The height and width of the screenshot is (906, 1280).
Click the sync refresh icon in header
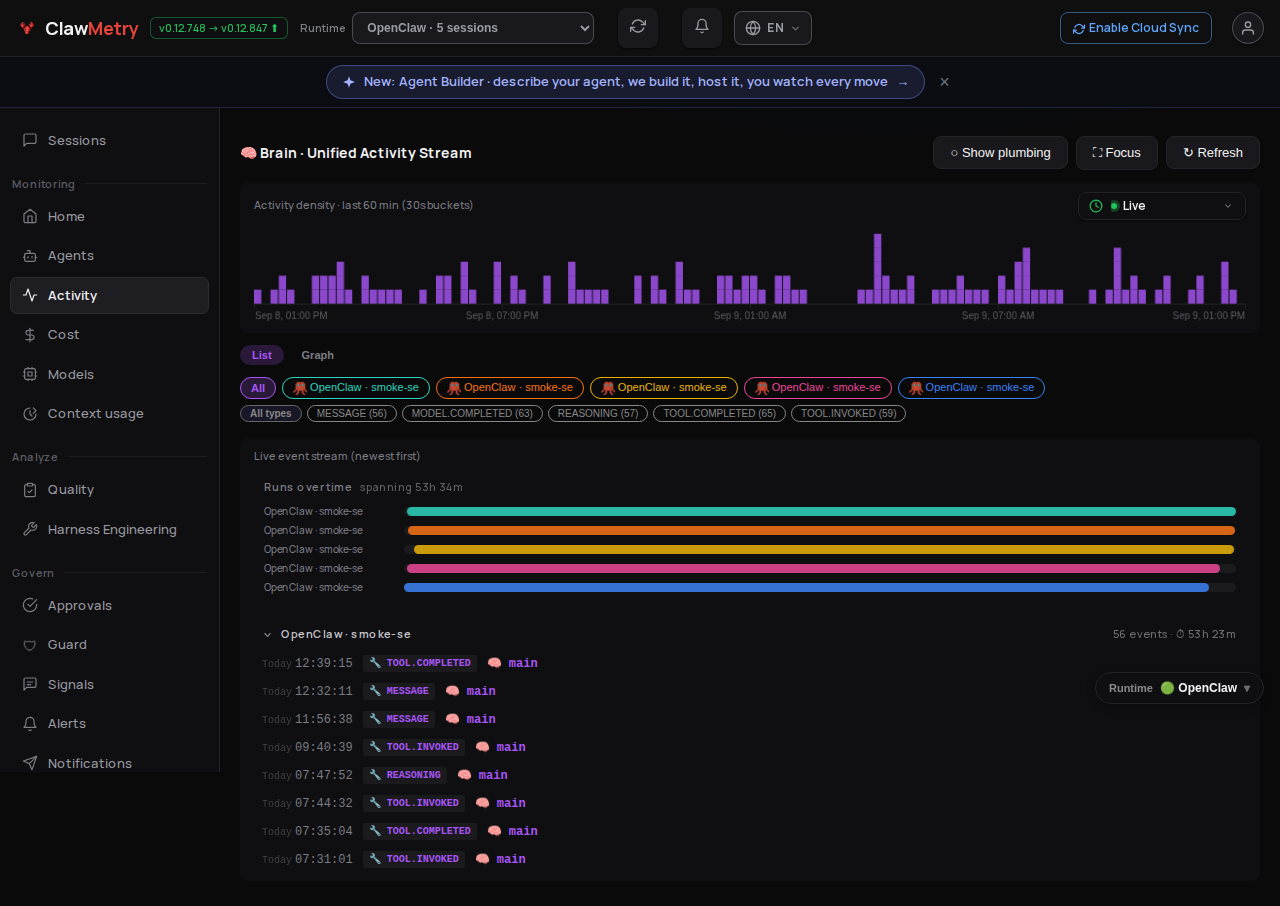(x=638, y=28)
